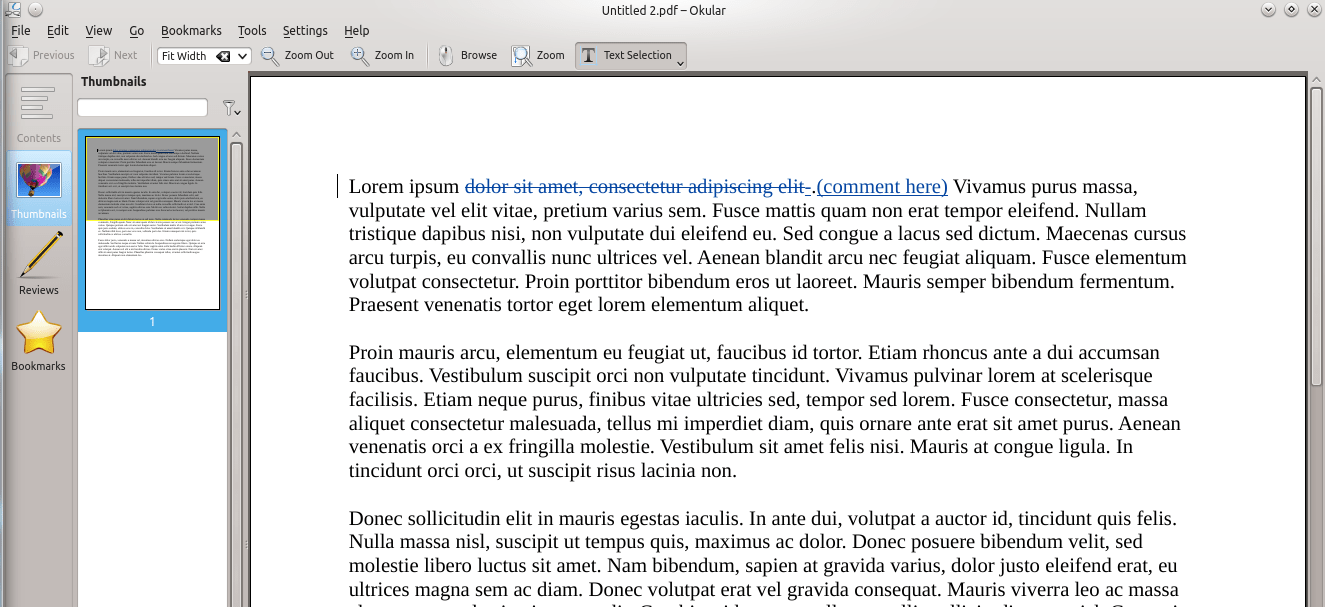The image size is (1325, 607).
Task: Switch to the Thumbnails sidebar panel
Action: pos(38,188)
